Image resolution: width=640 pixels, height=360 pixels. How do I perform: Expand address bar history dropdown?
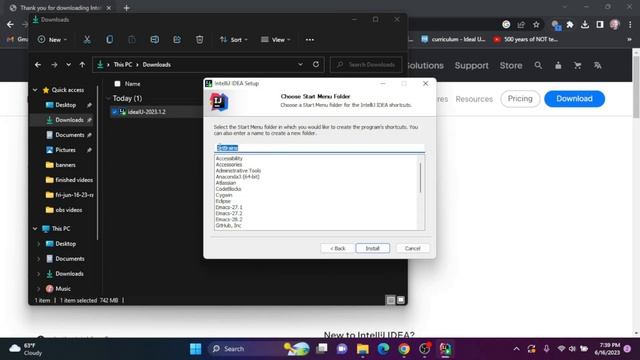pos(300,64)
